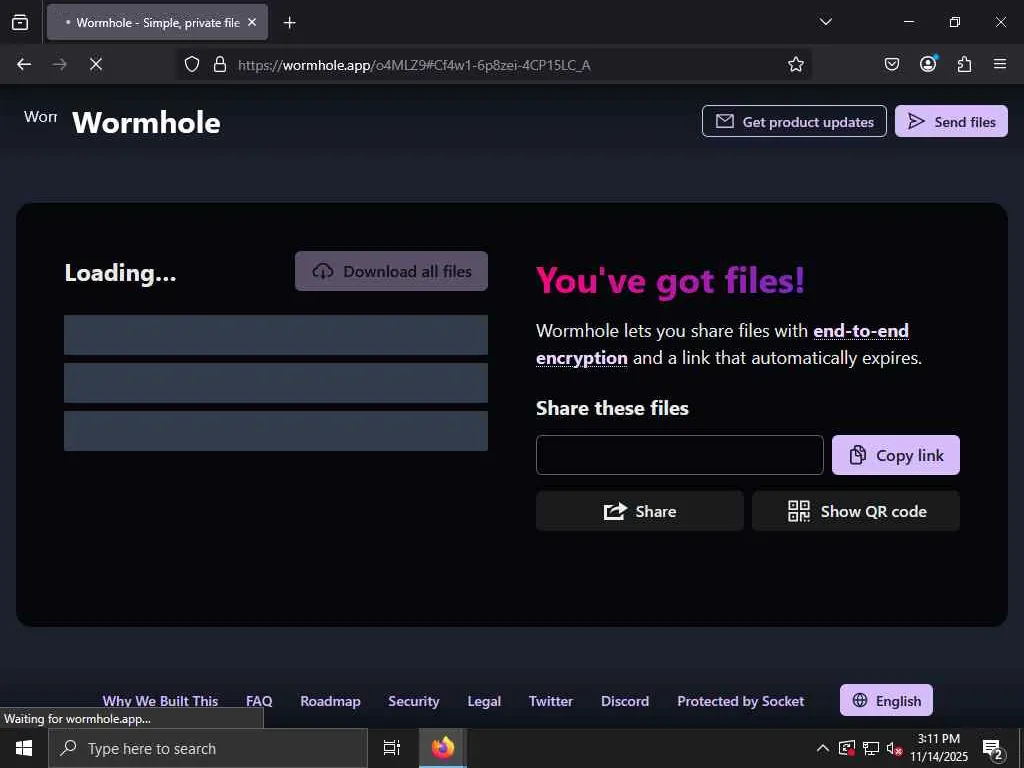Open a new tab with the plus icon
Image resolution: width=1024 pixels, height=768 pixels.
point(289,23)
